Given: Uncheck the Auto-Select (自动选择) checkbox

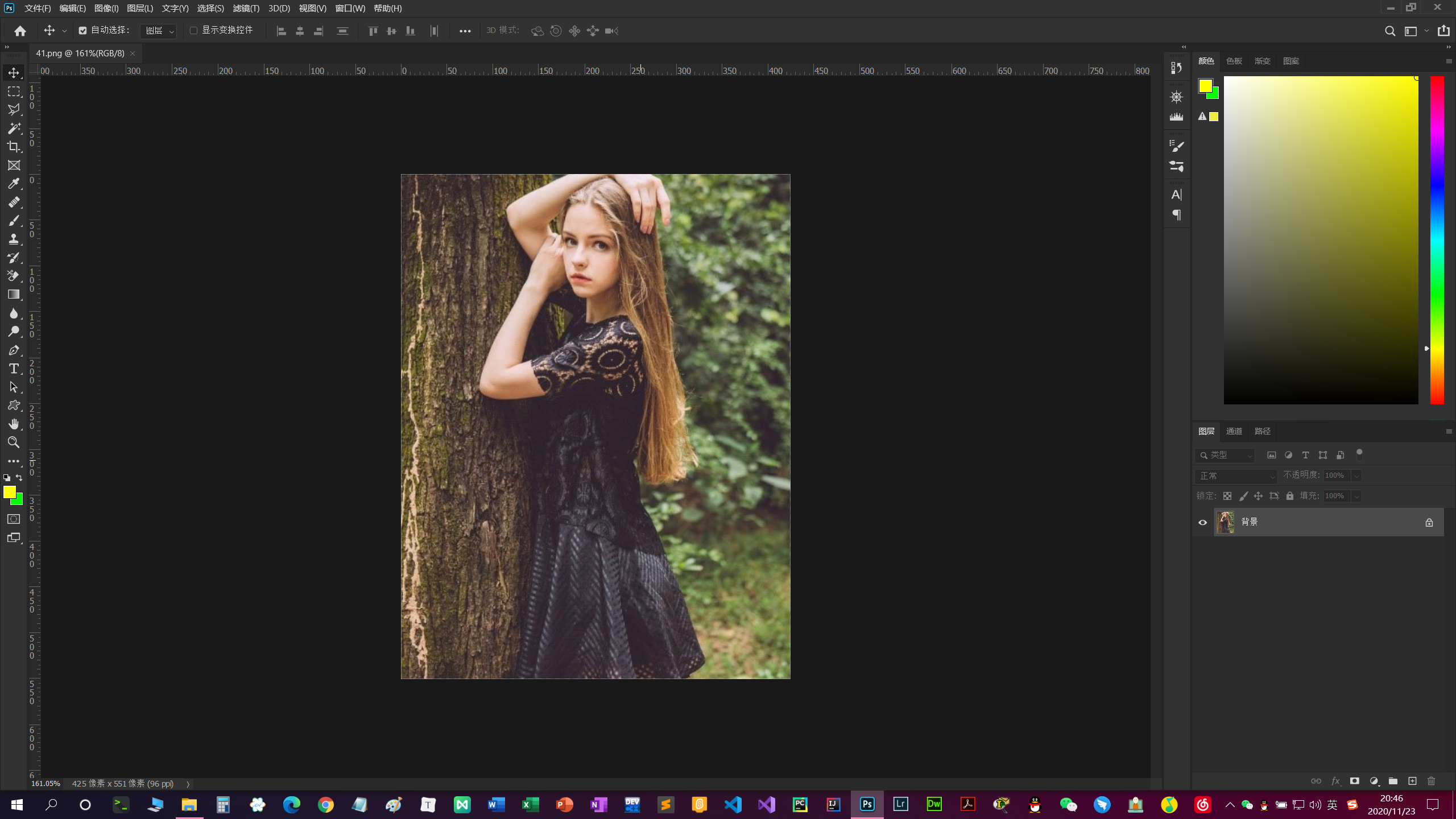Looking at the screenshot, I should (83, 31).
